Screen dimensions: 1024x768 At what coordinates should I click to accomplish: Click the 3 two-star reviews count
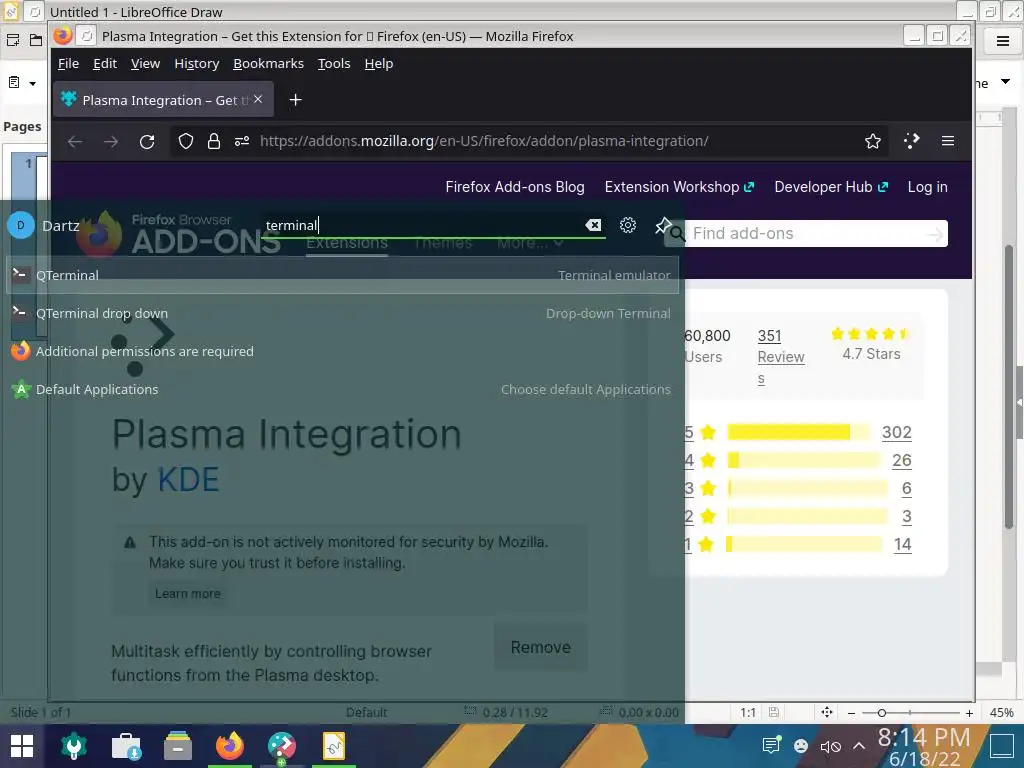(x=906, y=517)
